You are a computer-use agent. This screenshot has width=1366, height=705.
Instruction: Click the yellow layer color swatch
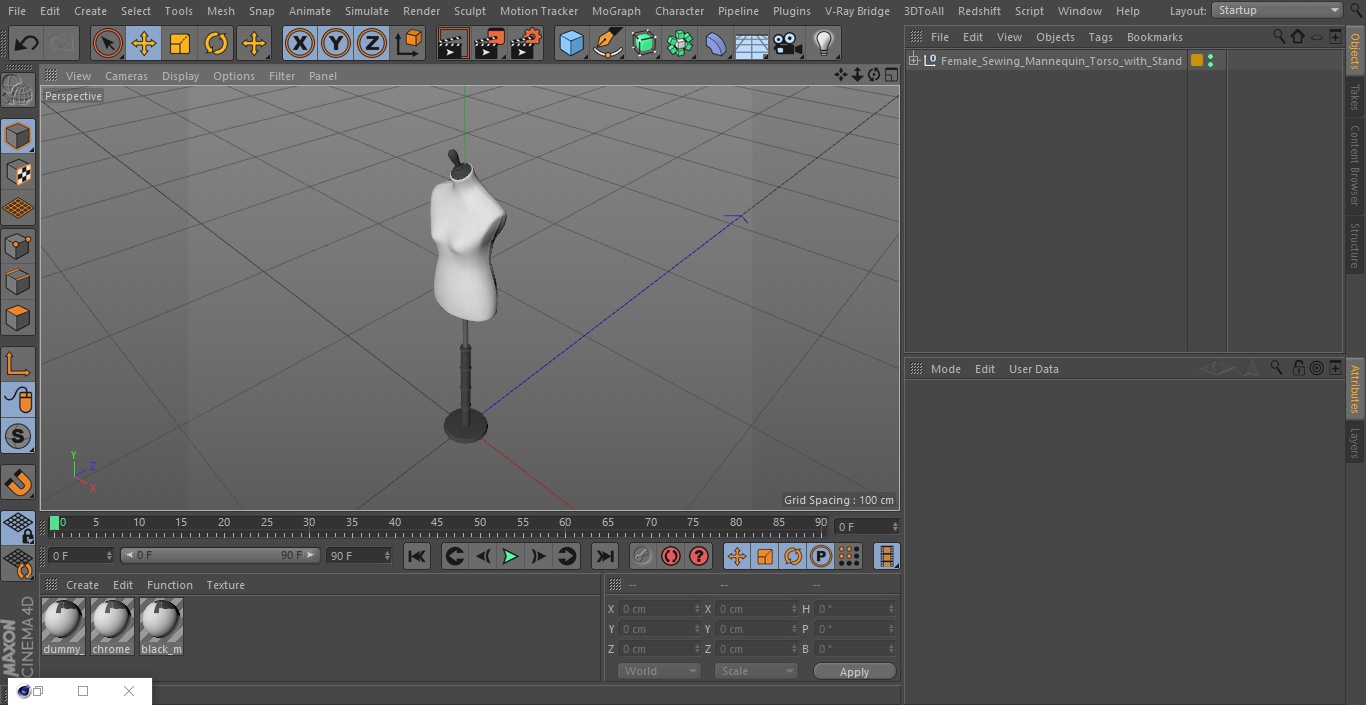(1197, 61)
